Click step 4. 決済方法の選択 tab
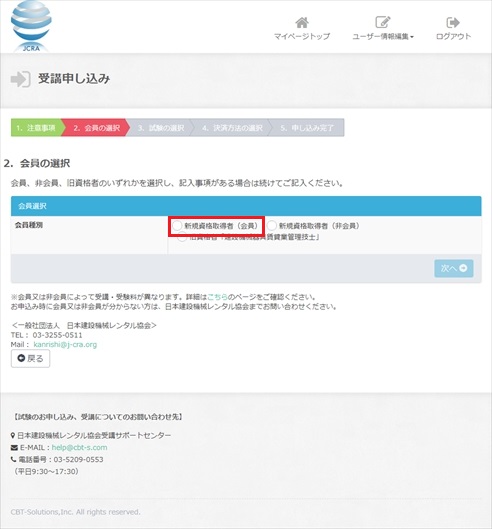Screen dimensions: 492x529 coord(232,128)
